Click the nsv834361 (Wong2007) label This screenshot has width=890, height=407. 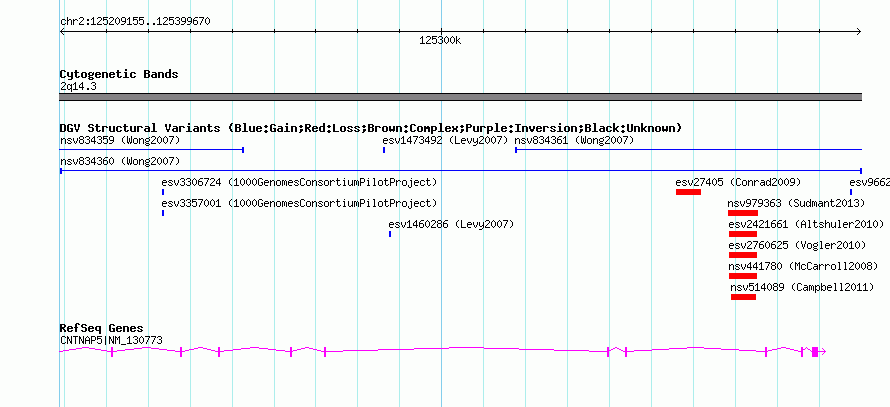pyautogui.click(x=574, y=140)
